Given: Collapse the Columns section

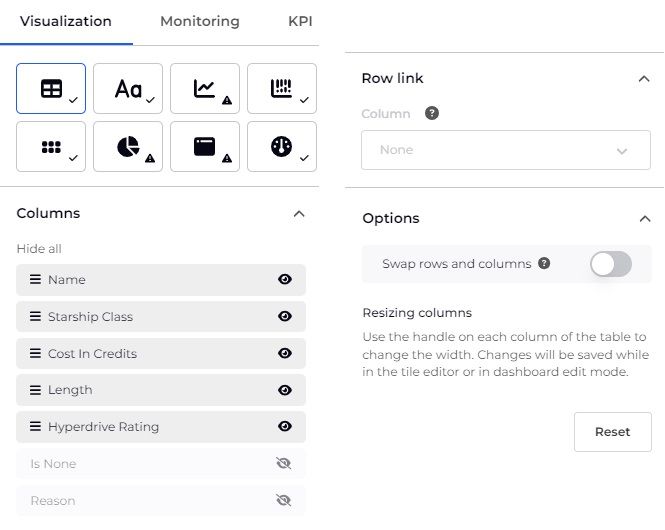Looking at the screenshot, I should (299, 214).
